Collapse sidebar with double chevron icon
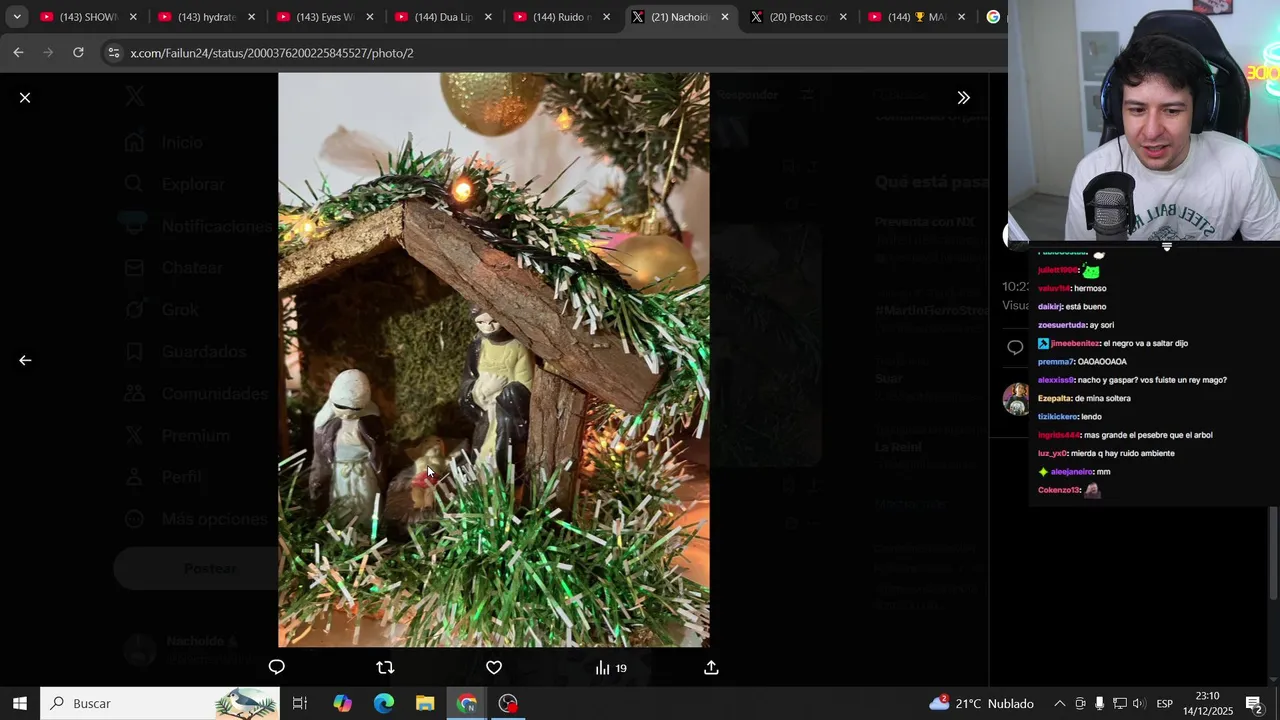The height and width of the screenshot is (720, 1280). click(x=963, y=98)
